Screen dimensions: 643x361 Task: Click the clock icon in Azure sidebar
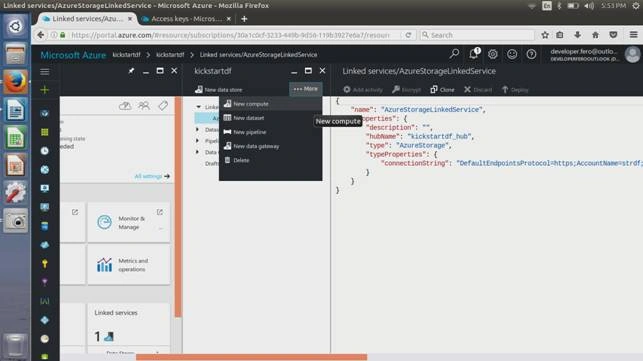tap(45, 151)
